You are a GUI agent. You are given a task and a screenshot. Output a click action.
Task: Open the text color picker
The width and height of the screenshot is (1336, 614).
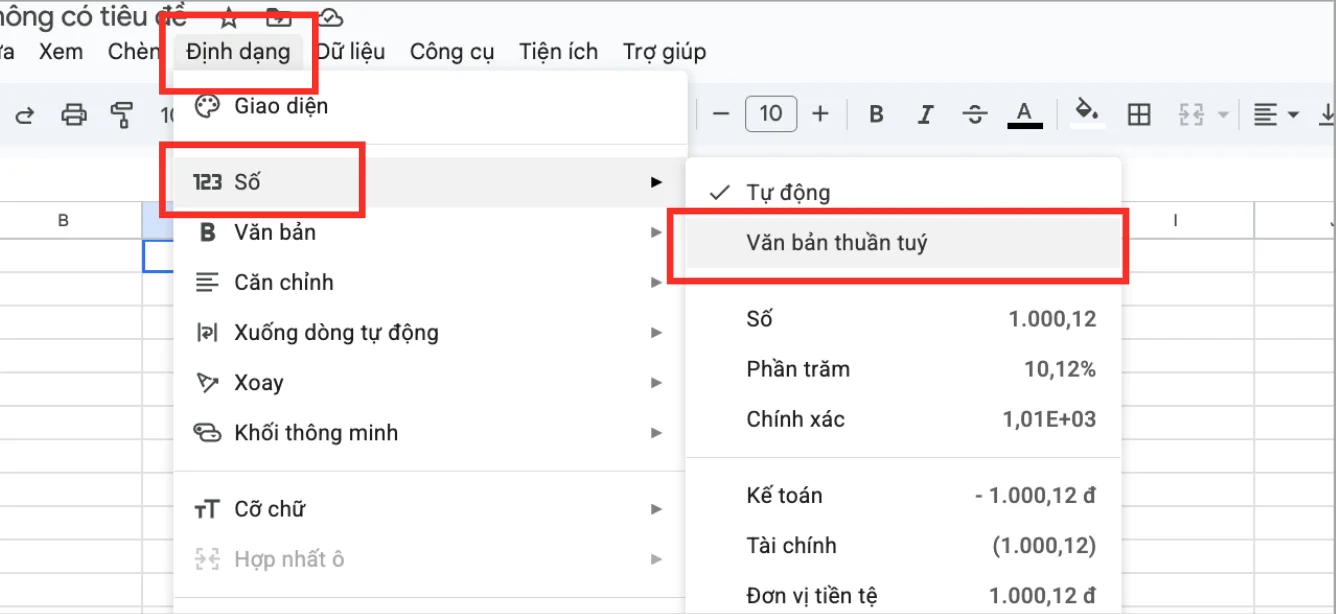coord(1024,115)
